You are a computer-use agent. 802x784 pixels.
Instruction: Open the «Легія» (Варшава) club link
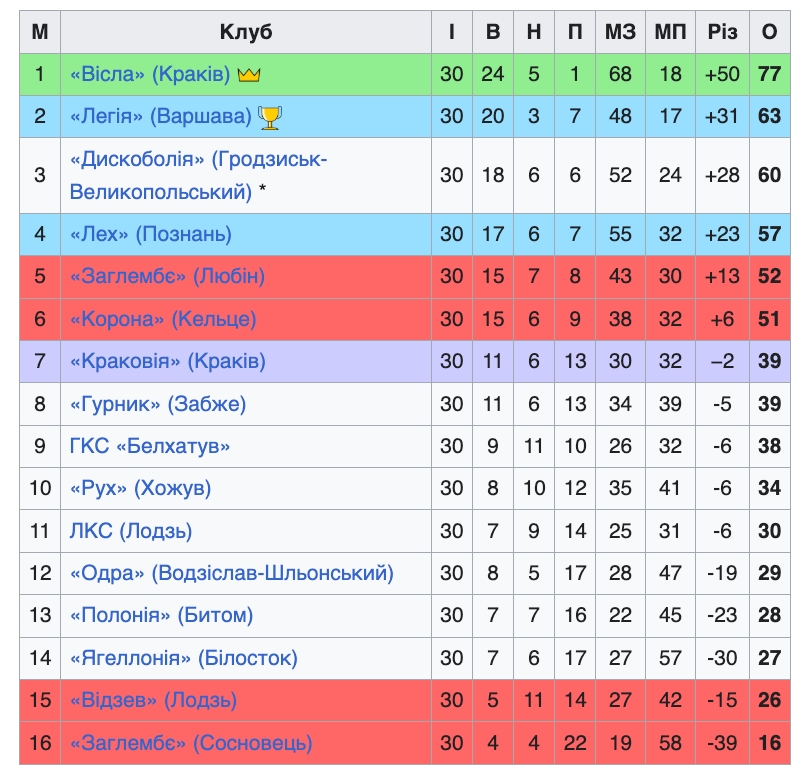tap(160, 117)
